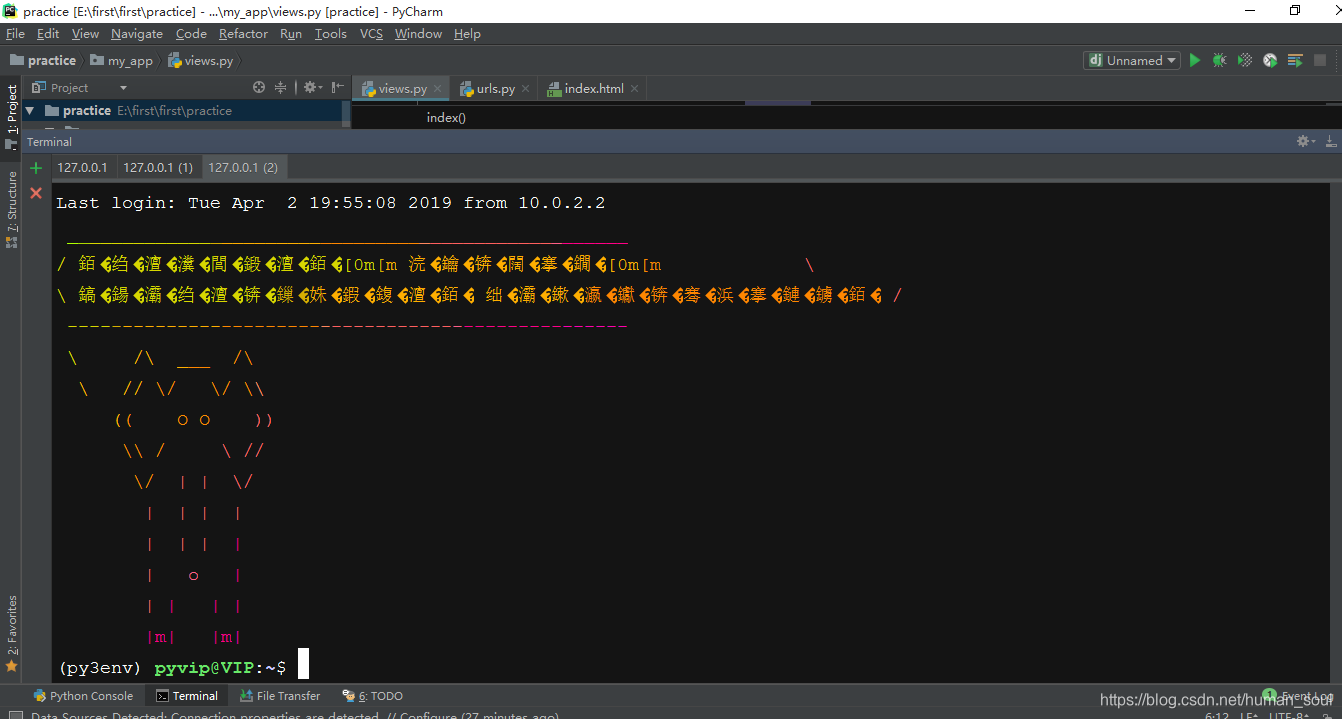Open the Unnamed run configuration dropdown
This screenshot has height=719, width=1342.
pos(1133,60)
